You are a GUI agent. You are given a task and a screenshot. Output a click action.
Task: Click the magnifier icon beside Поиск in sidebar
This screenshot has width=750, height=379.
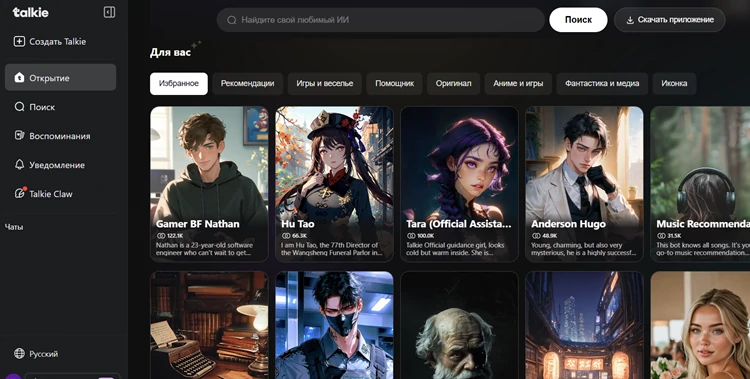pos(19,107)
